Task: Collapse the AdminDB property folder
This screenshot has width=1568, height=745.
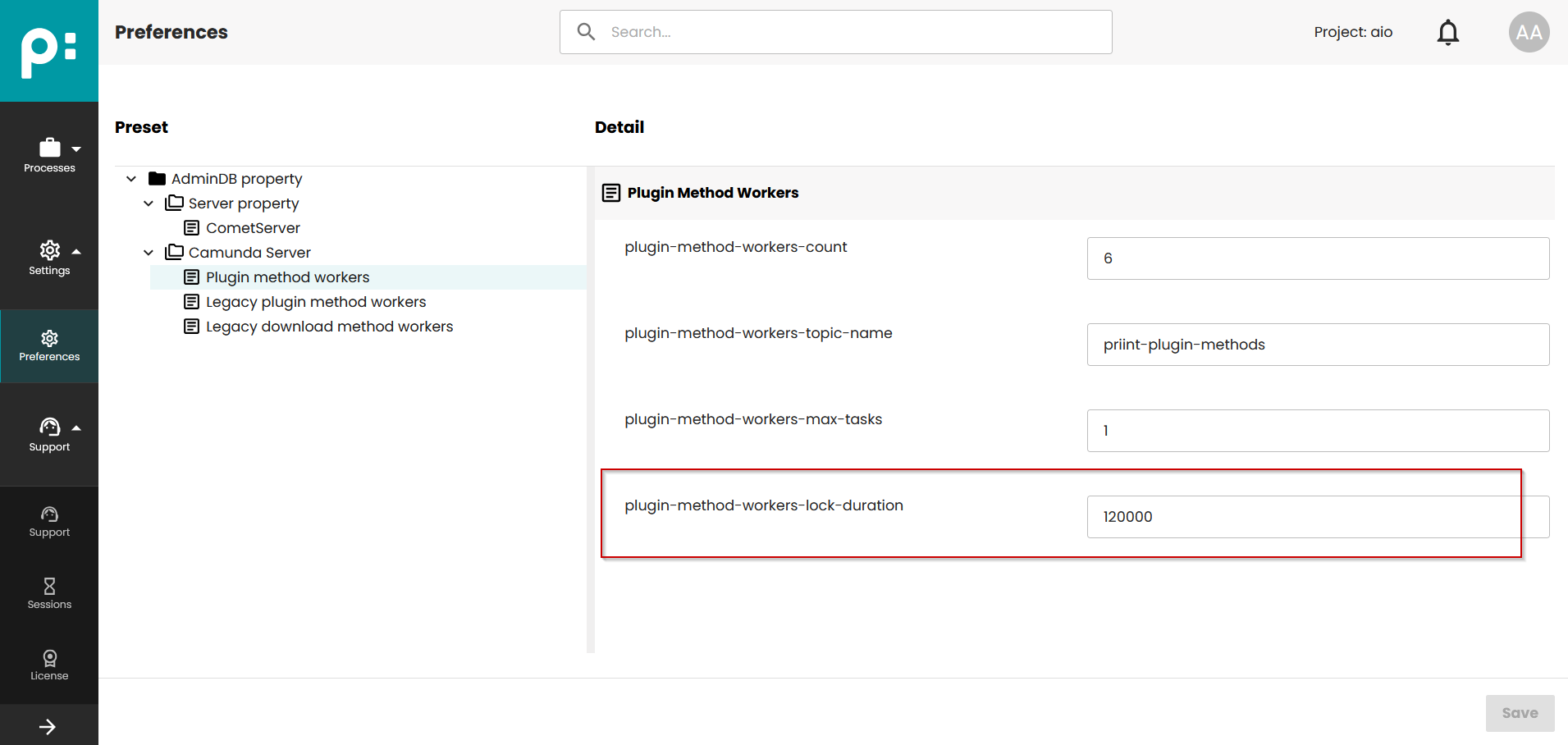Action: point(131,179)
